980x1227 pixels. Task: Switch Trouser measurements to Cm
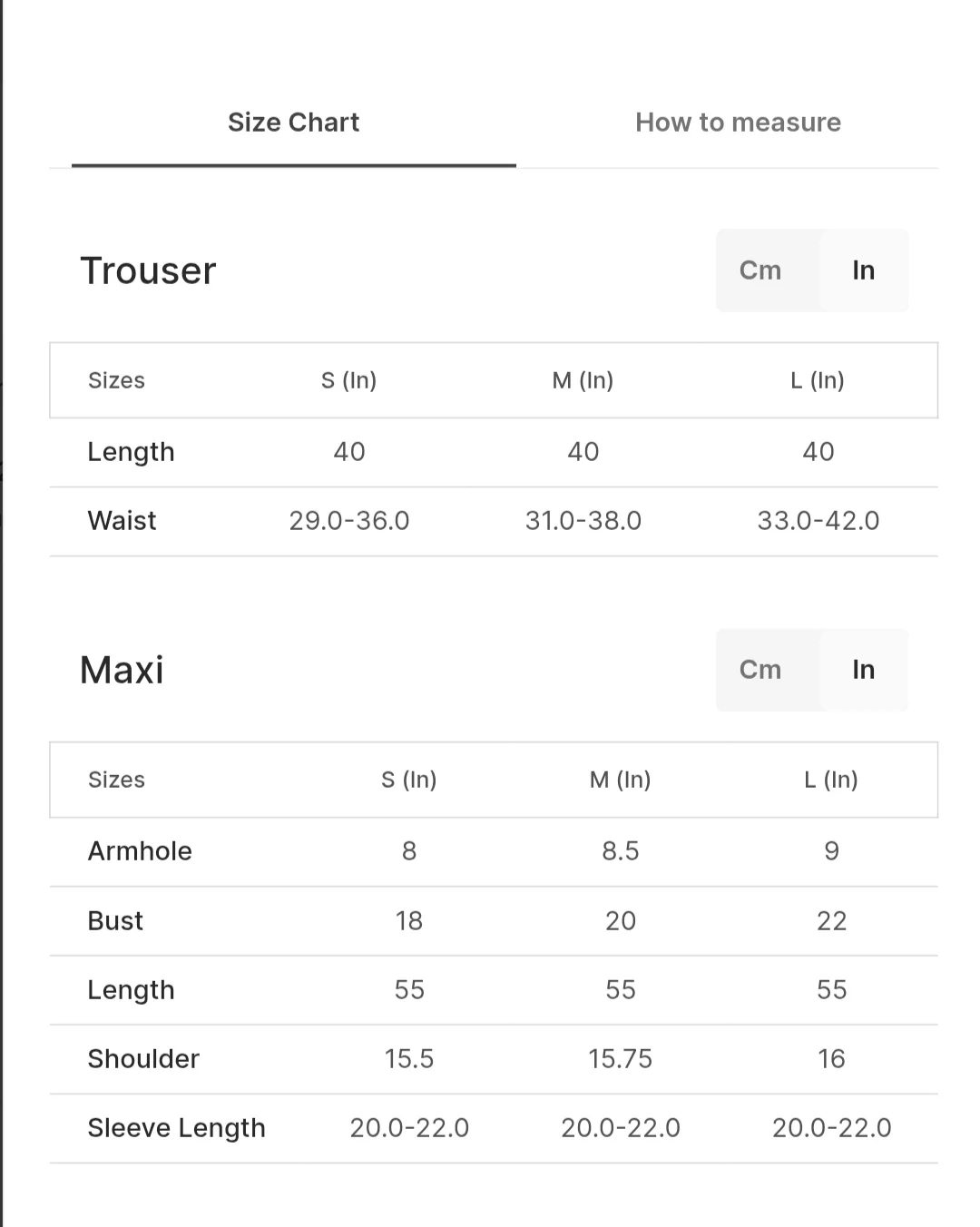[x=760, y=270]
